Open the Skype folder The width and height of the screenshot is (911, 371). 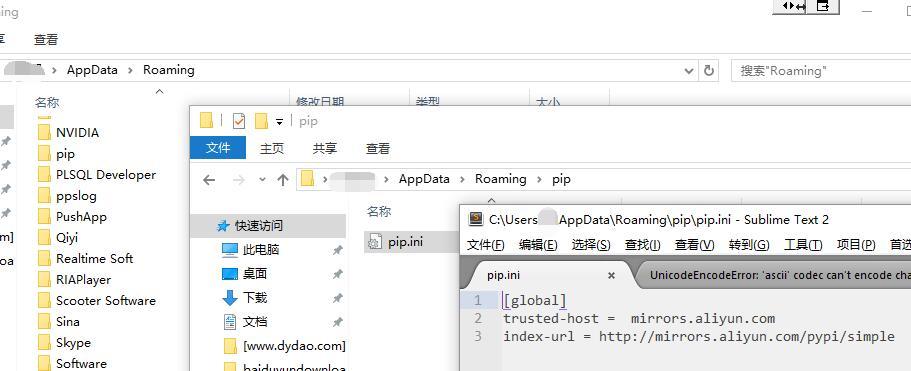click(64, 343)
